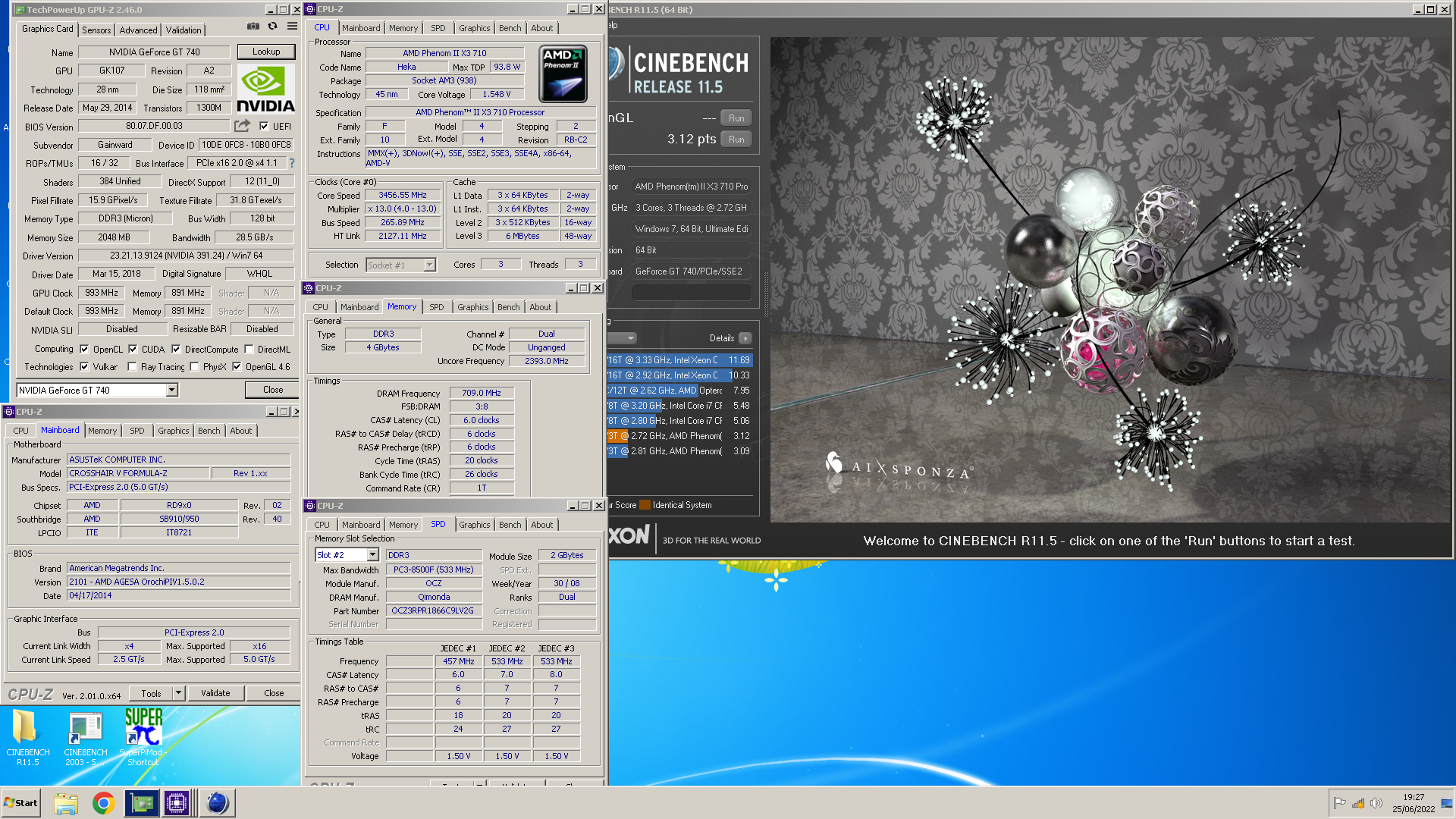Toggle the OpenGL 4.6 checkbox
Viewport: 1456px width, 819px height.
(237, 367)
